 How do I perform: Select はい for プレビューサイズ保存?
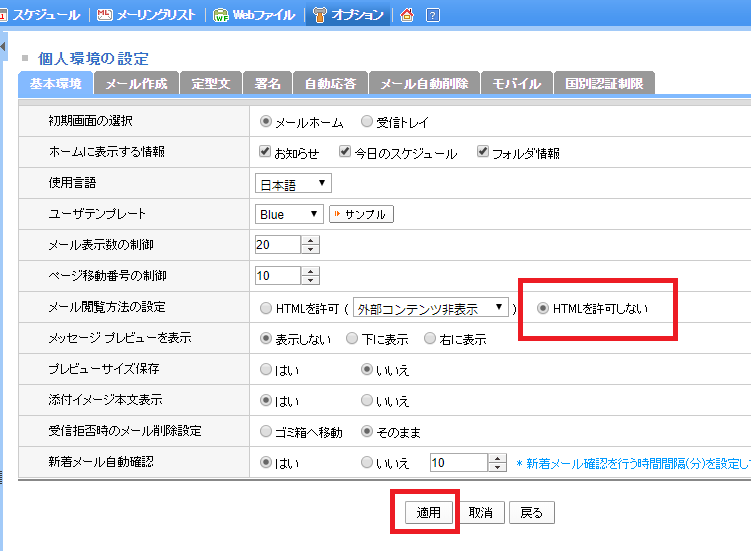click(266, 369)
